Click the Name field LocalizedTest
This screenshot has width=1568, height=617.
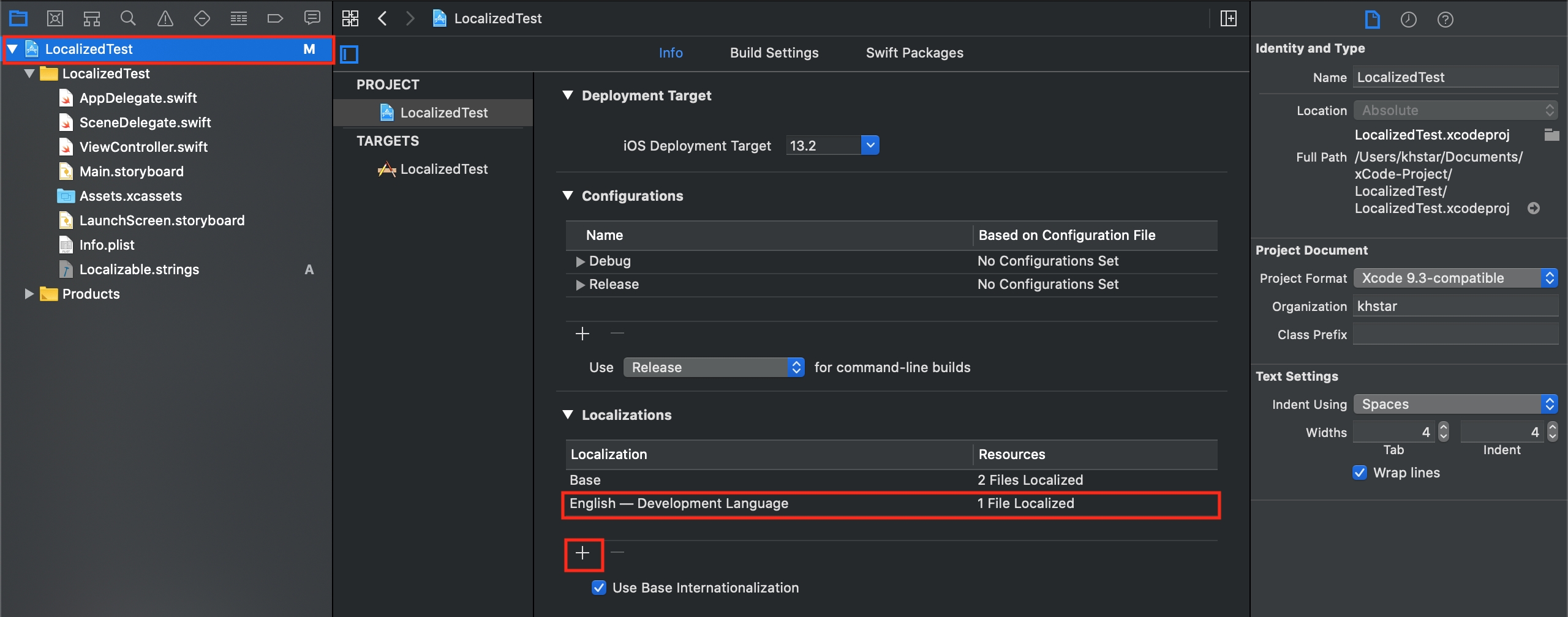[x=1455, y=77]
